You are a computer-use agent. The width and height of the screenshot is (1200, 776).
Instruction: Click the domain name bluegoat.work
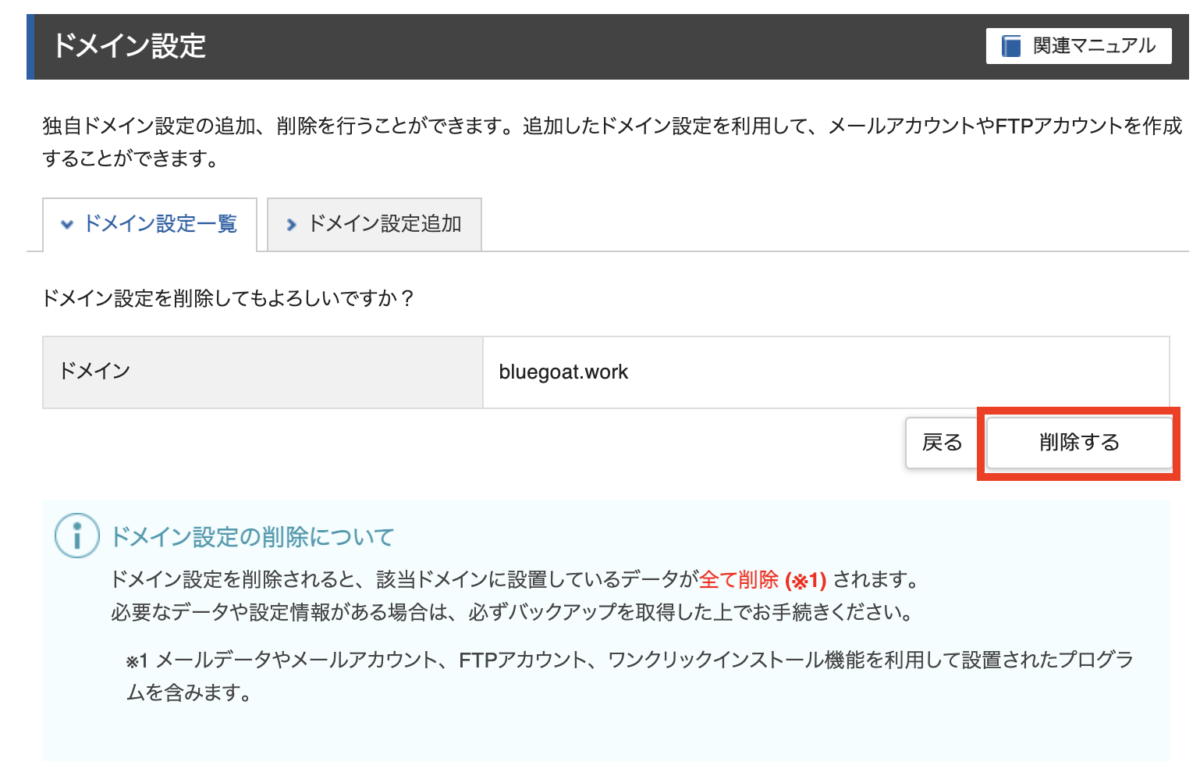563,371
